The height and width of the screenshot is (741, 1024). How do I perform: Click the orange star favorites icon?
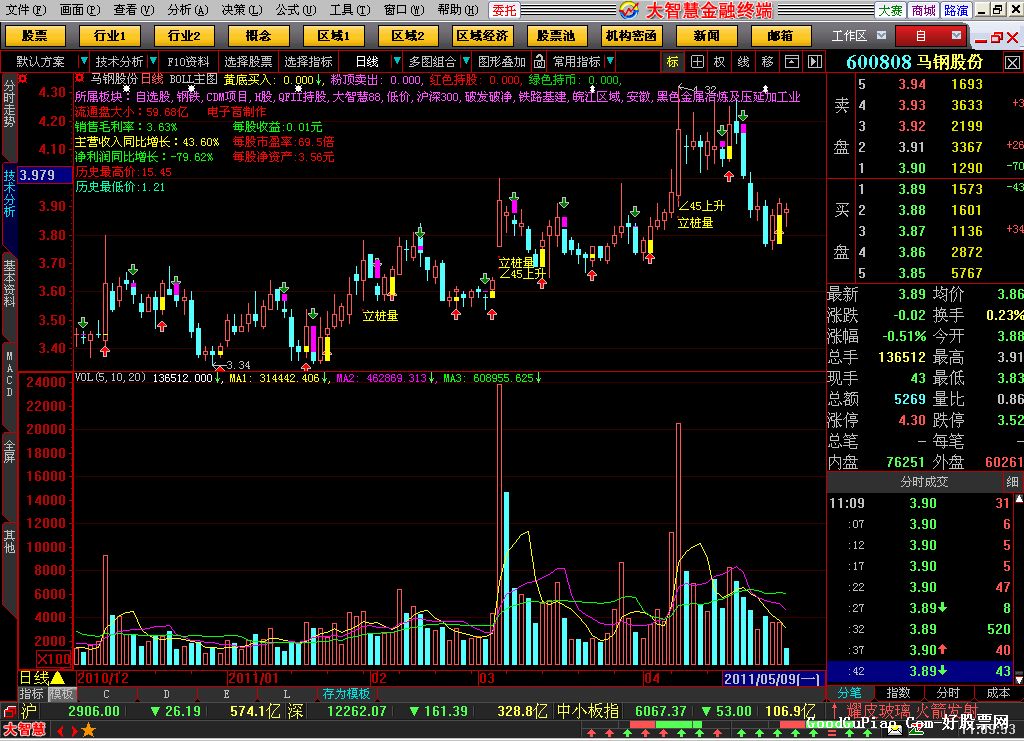point(88,730)
